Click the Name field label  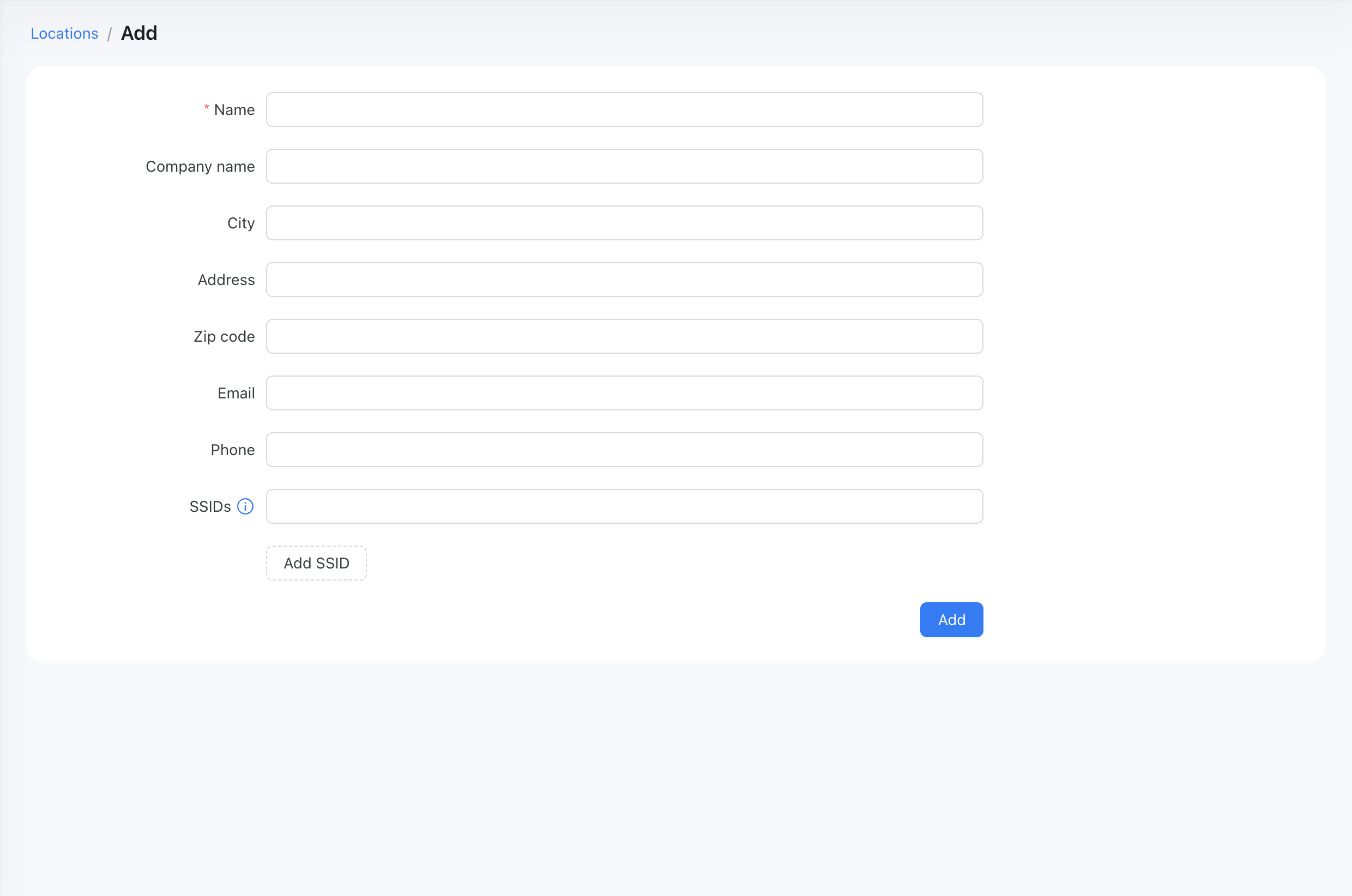point(234,110)
